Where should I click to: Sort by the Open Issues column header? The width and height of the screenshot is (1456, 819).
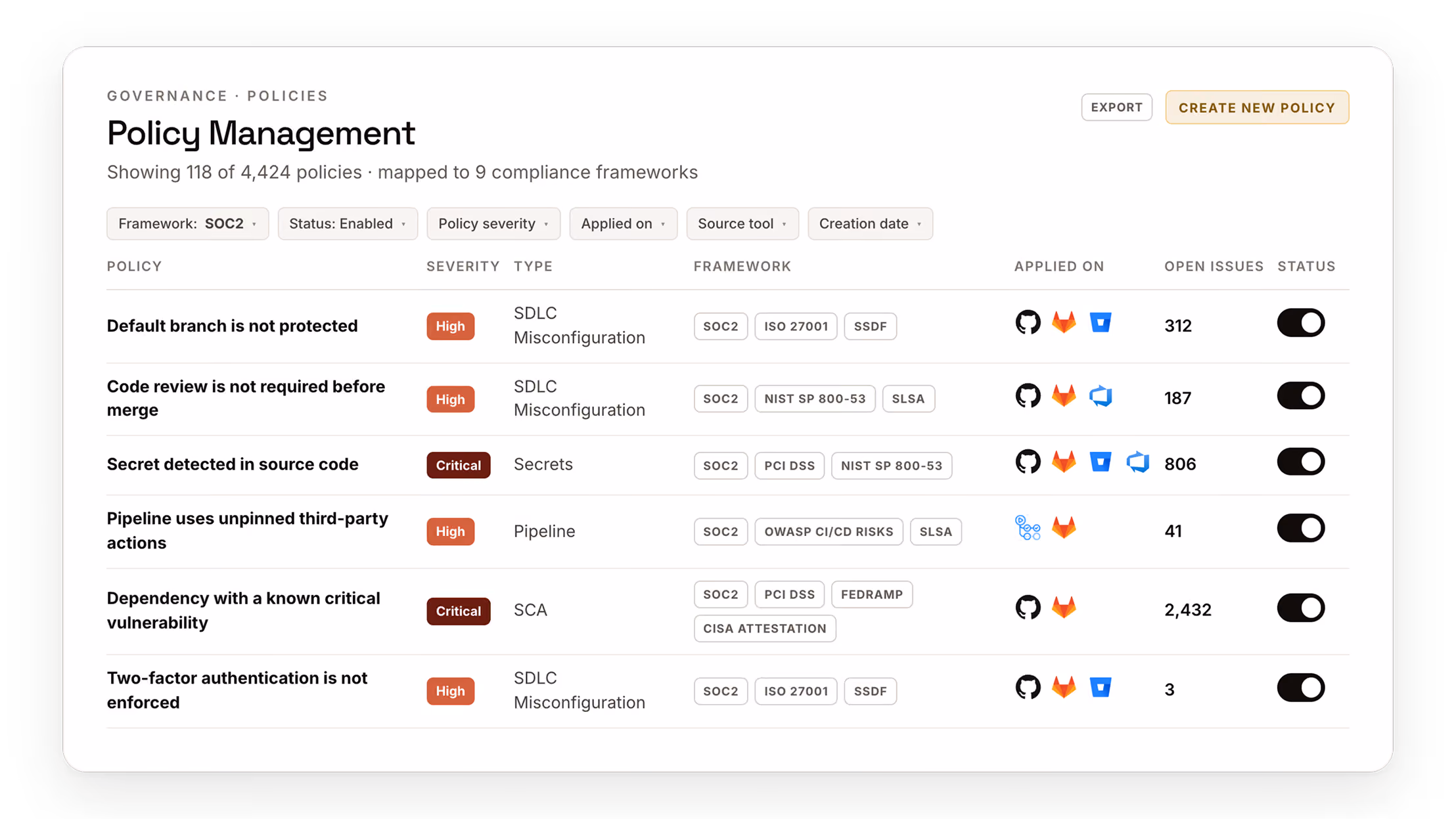pyautogui.click(x=1214, y=266)
